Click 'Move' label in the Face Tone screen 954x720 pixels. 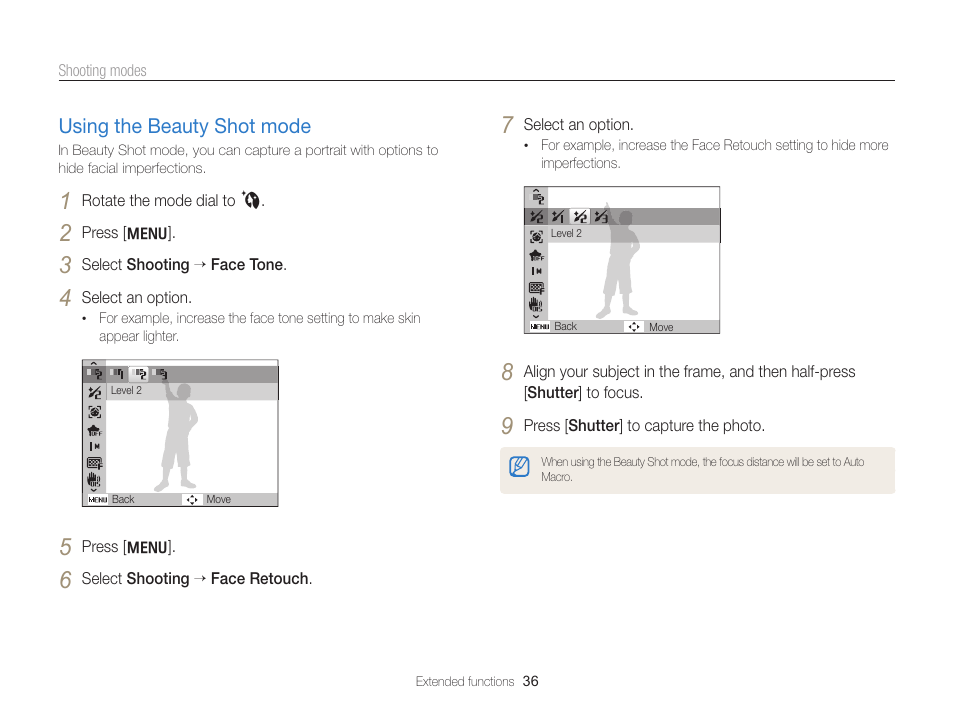[218, 499]
